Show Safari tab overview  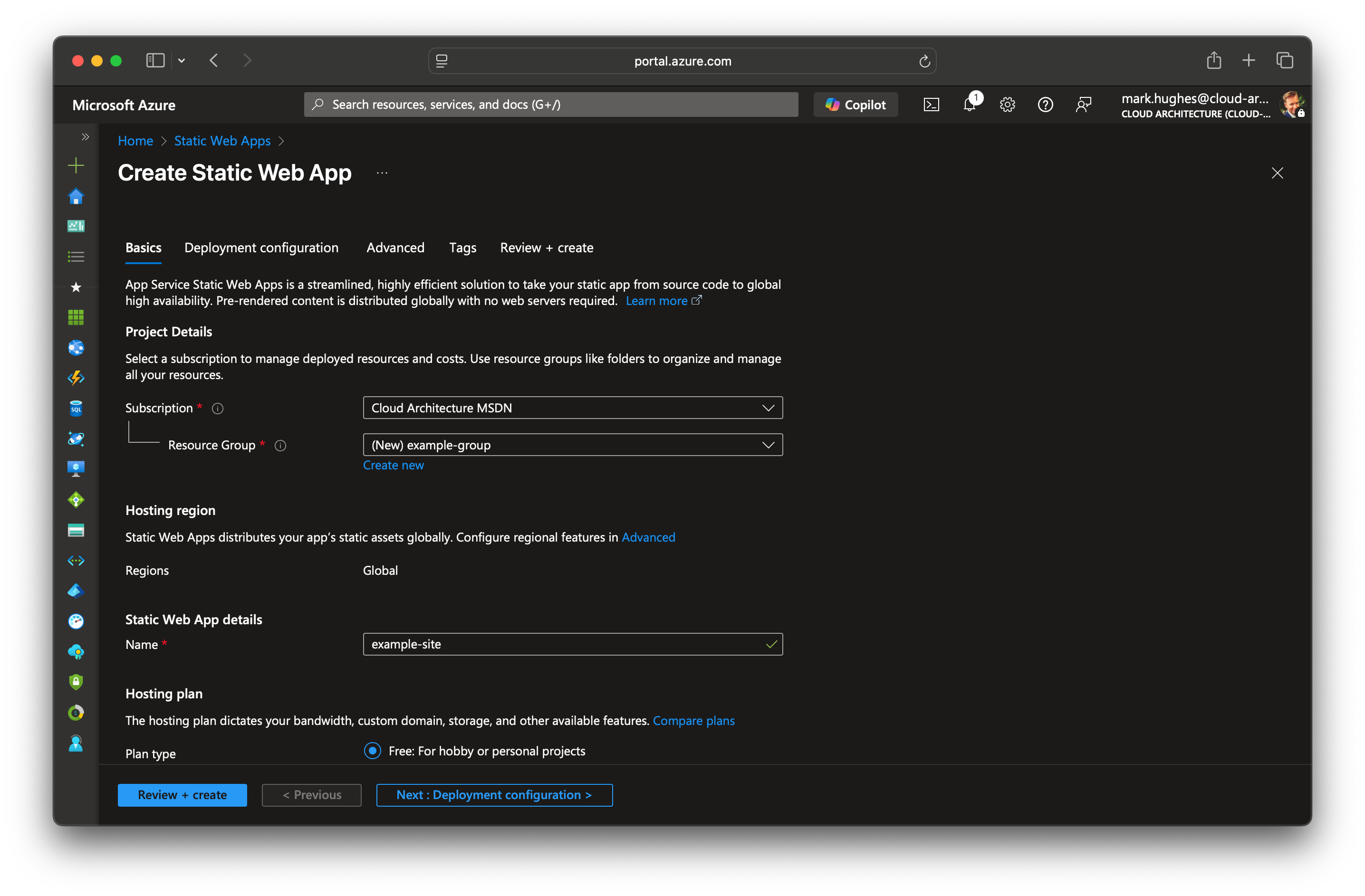tap(1285, 60)
